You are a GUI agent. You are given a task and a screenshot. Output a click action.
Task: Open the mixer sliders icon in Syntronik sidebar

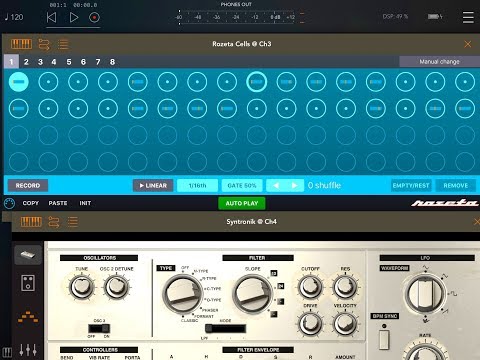point(28,350)
